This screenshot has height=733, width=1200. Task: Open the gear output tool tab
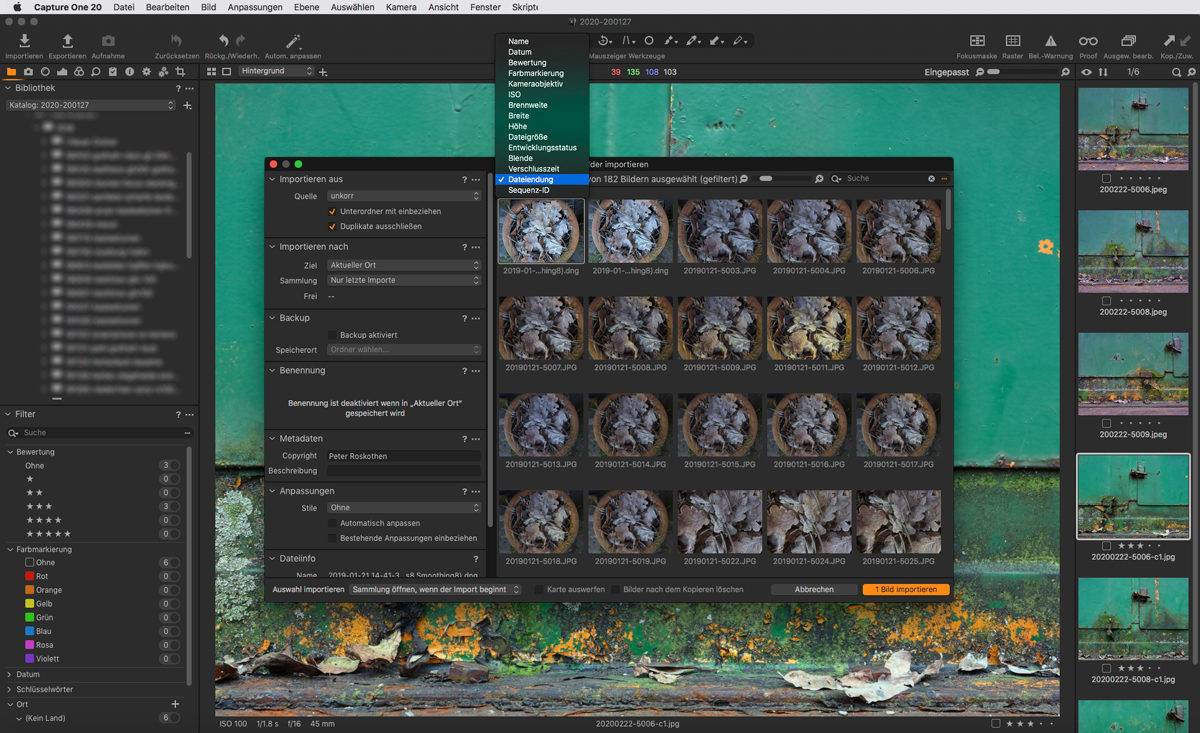click(147, 72)
